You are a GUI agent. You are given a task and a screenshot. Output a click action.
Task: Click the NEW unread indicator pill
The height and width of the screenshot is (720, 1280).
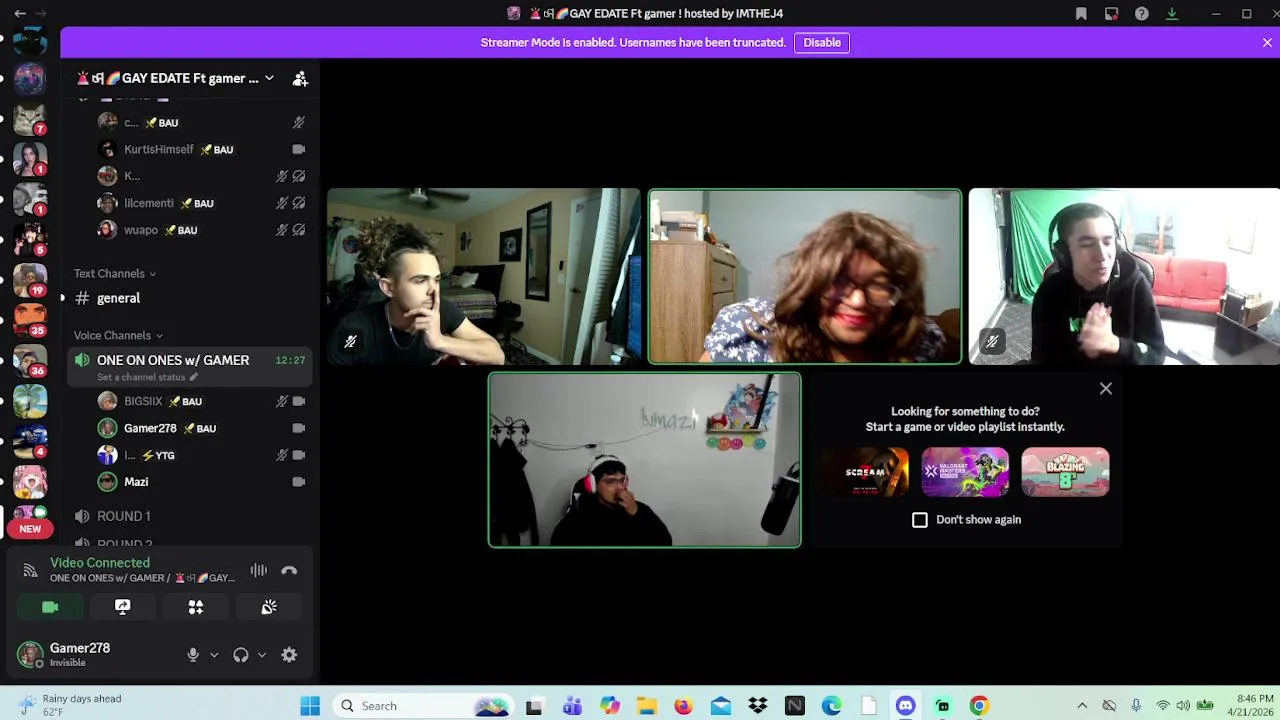point(30,529)
